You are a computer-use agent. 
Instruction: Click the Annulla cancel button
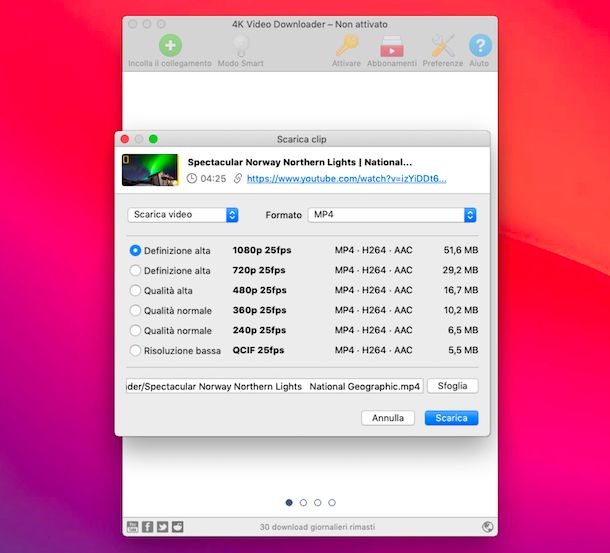pyautogui.click(x=388, y=418)
